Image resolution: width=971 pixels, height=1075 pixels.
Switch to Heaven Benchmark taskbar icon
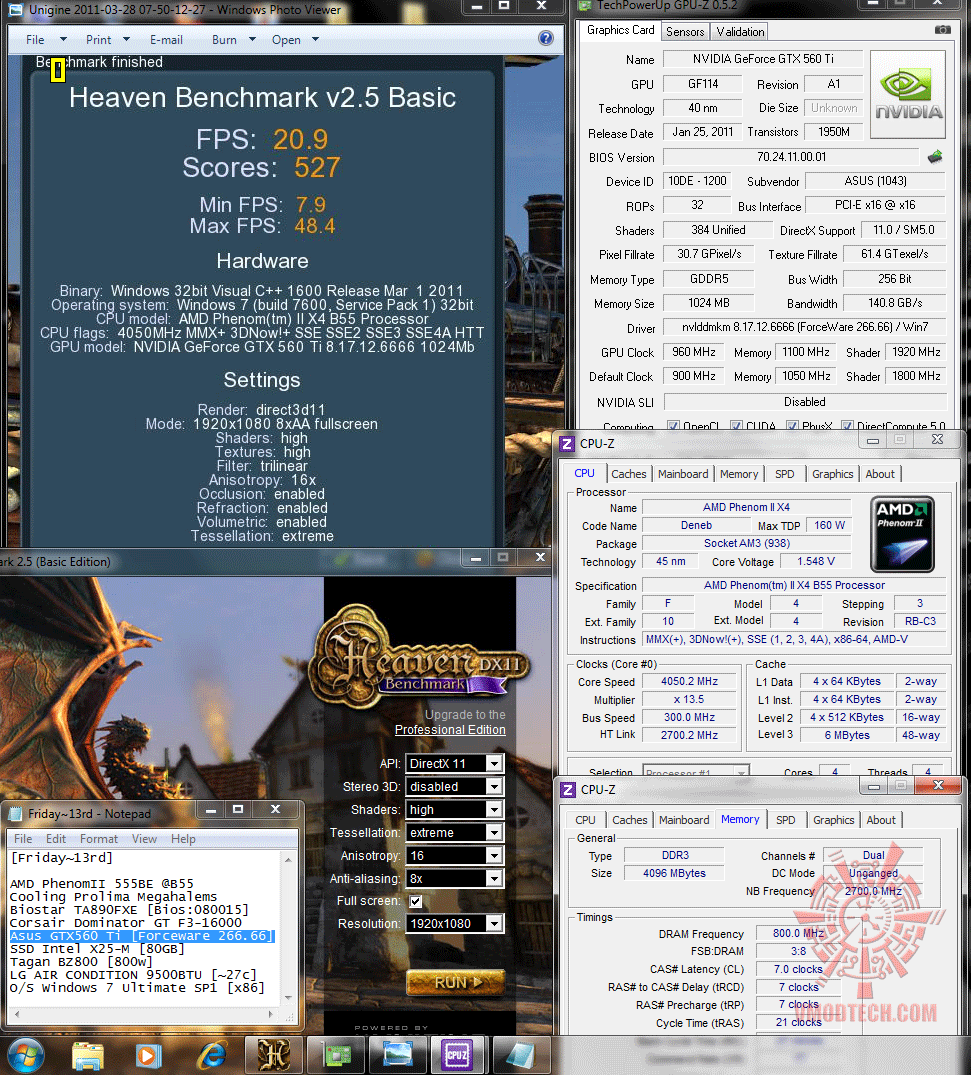pyautogui.click(x=273, y=1054)
